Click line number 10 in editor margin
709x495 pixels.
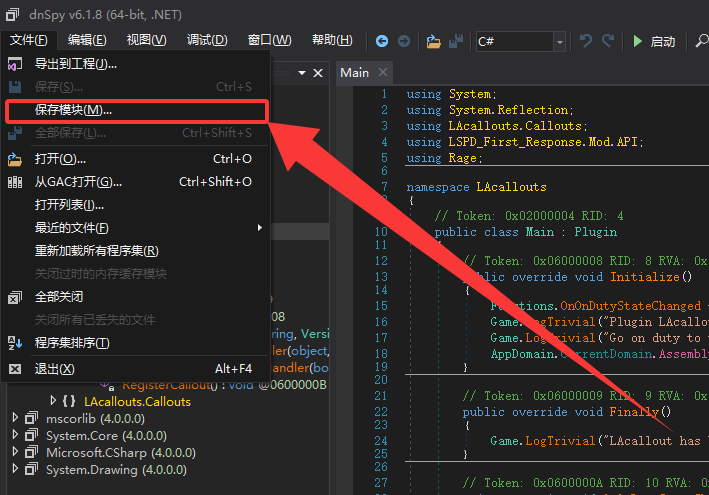coord(381,232)
